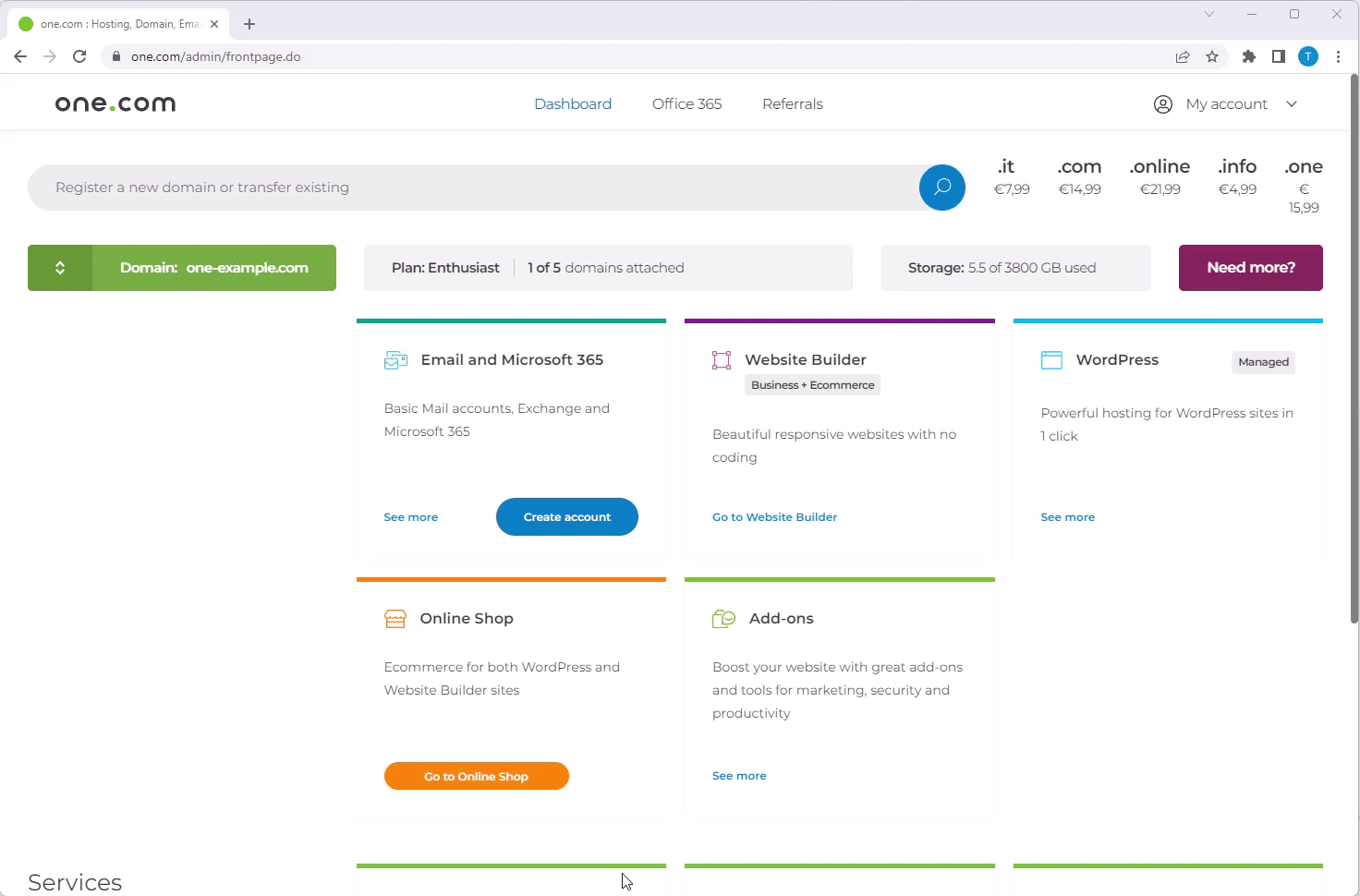Click the page vertical scrollbar
This screenshot has height=896, width=1360.
pos(1354,351)
